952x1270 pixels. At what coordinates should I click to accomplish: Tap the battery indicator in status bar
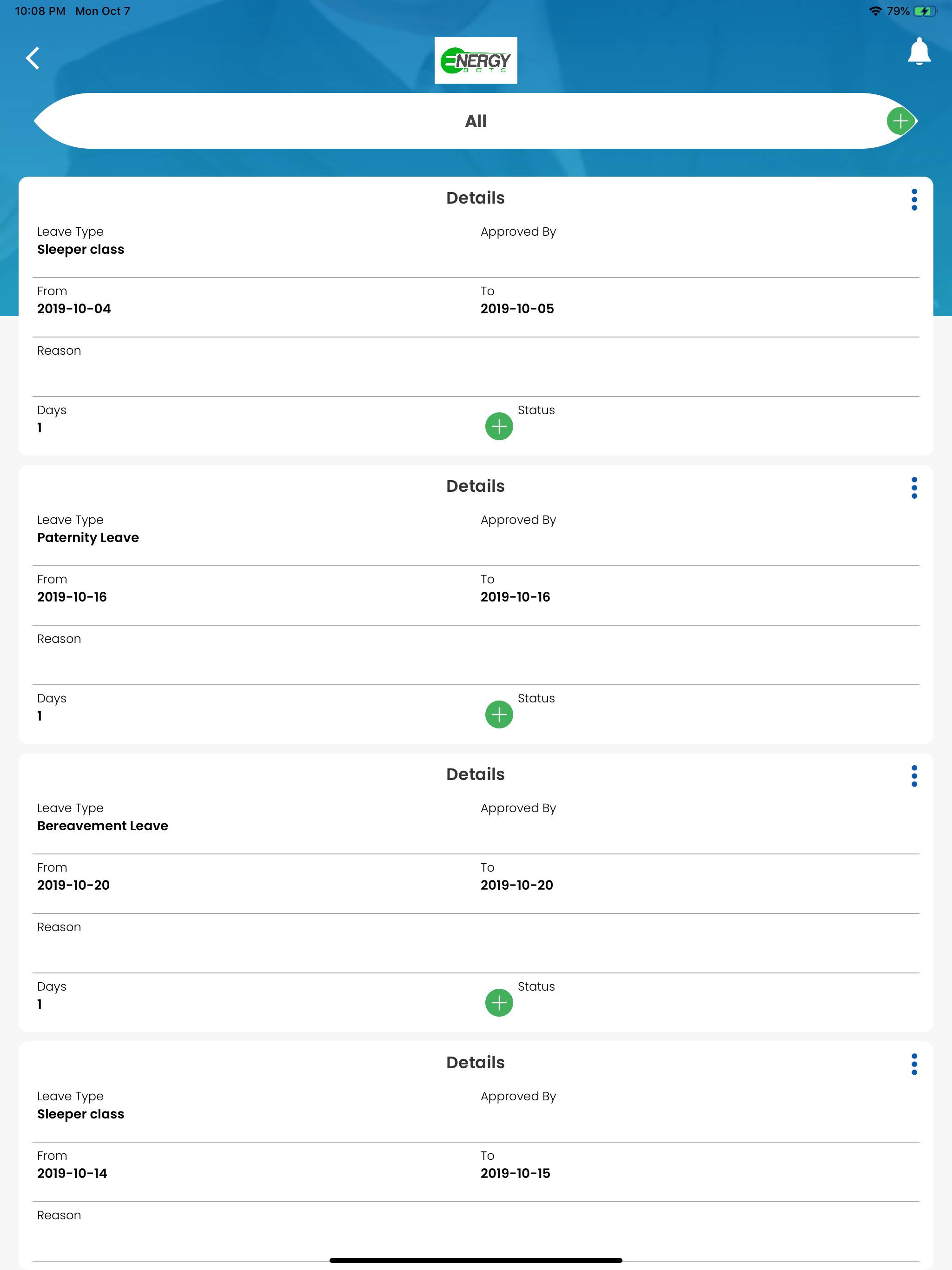click(x=925, y=11)
